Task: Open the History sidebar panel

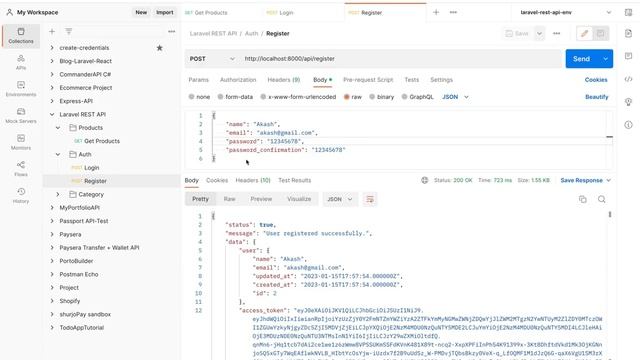Action: (x=21, y=196)
